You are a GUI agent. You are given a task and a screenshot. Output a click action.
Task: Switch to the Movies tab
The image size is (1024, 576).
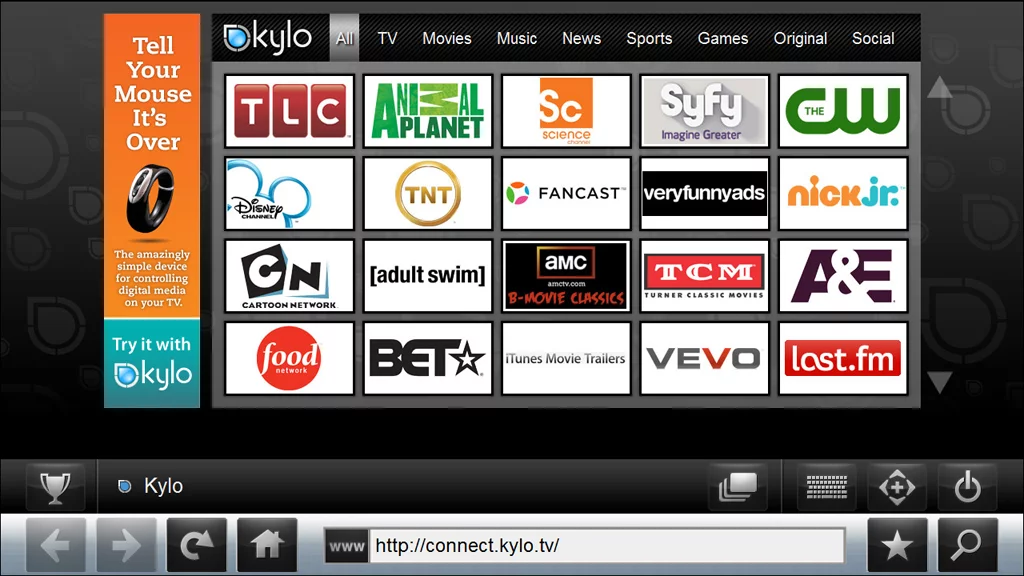point(447,39)
